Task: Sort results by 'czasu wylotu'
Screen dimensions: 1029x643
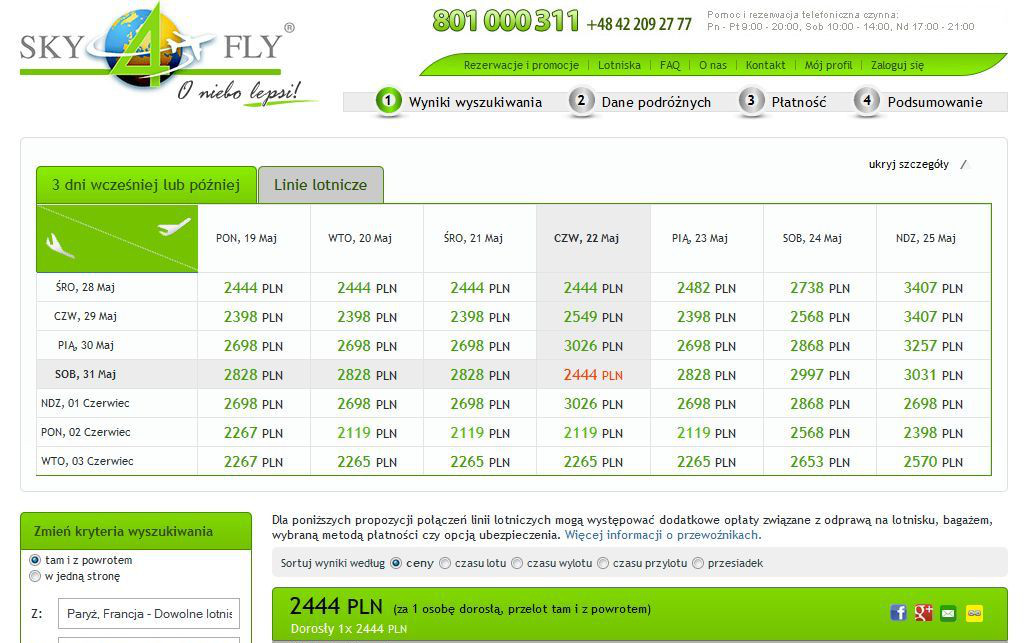Action: point(517,563)
